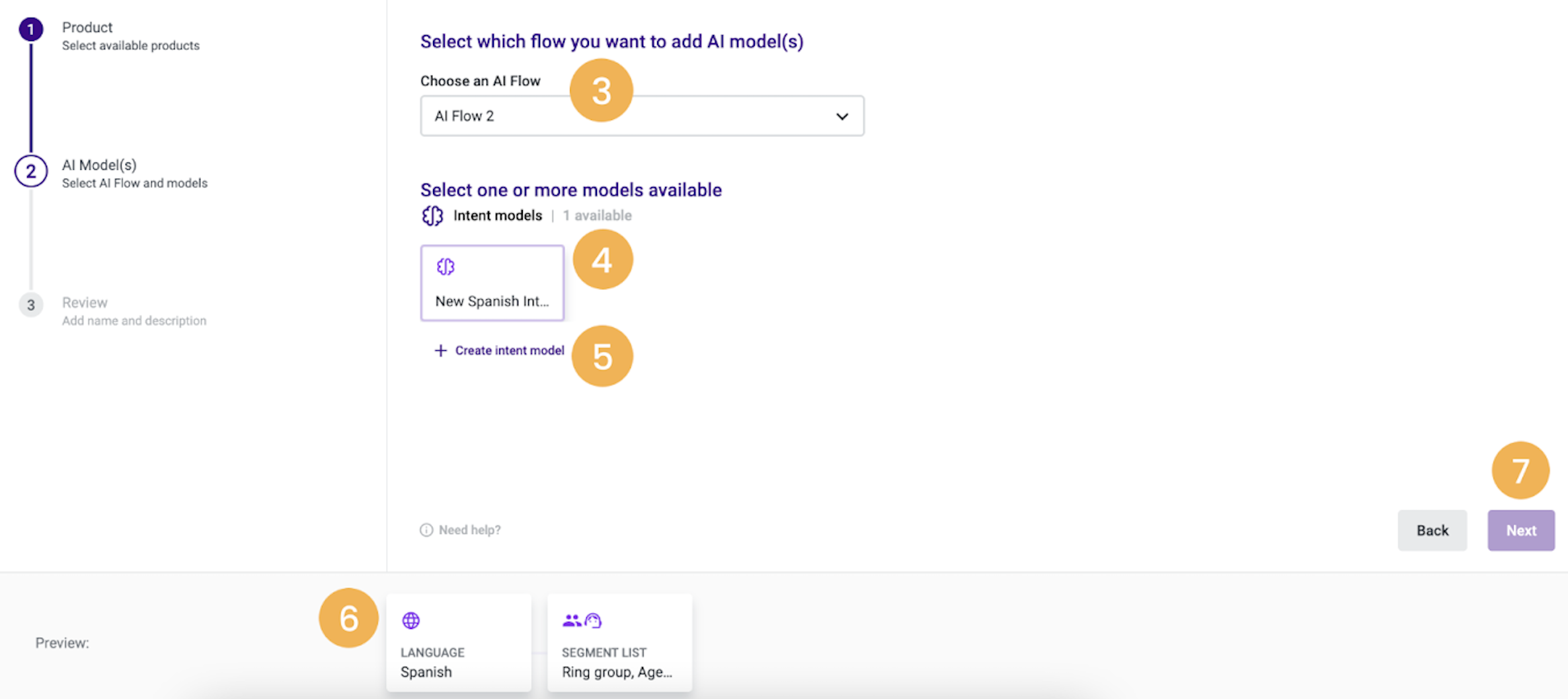Click the brain icon on the New Spanish Intent card
Image resolution: width=1568 pixels, height=699 pixels.
[x=446, y=266]
